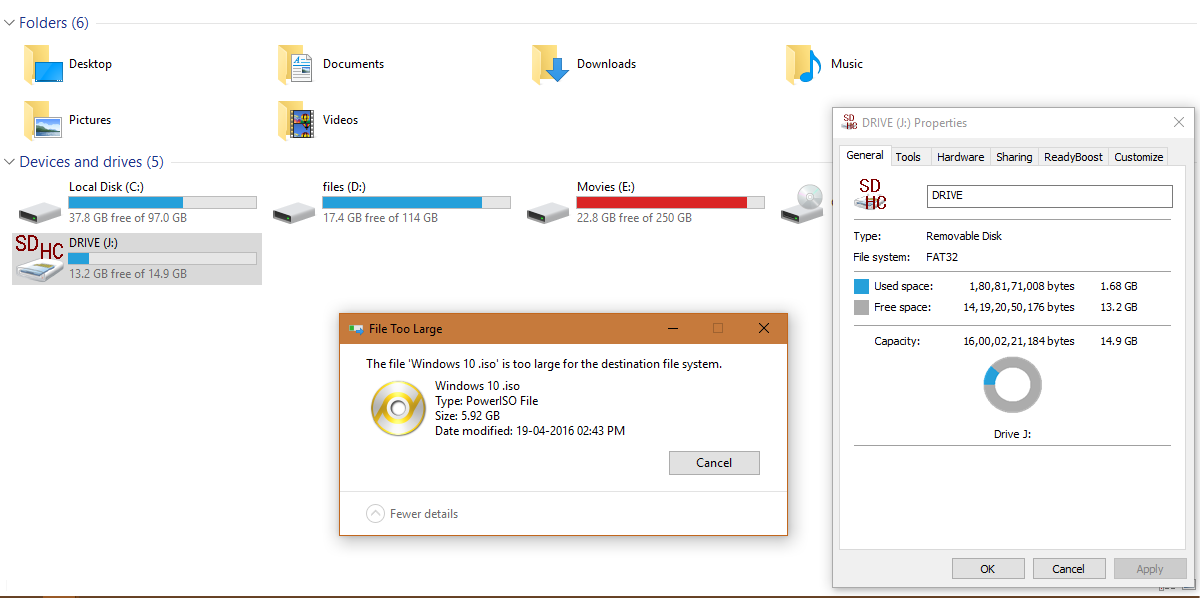The image size is (1200, 598).
Task: Click the '1,80,81,71,008 bytes' used space value
Action: [x=1021, y=286]
